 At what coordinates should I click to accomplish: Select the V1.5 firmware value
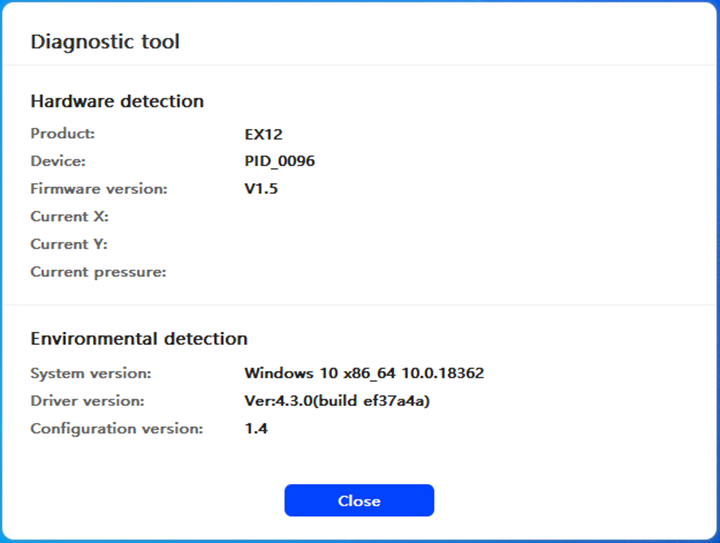click(x=261, y=188)
